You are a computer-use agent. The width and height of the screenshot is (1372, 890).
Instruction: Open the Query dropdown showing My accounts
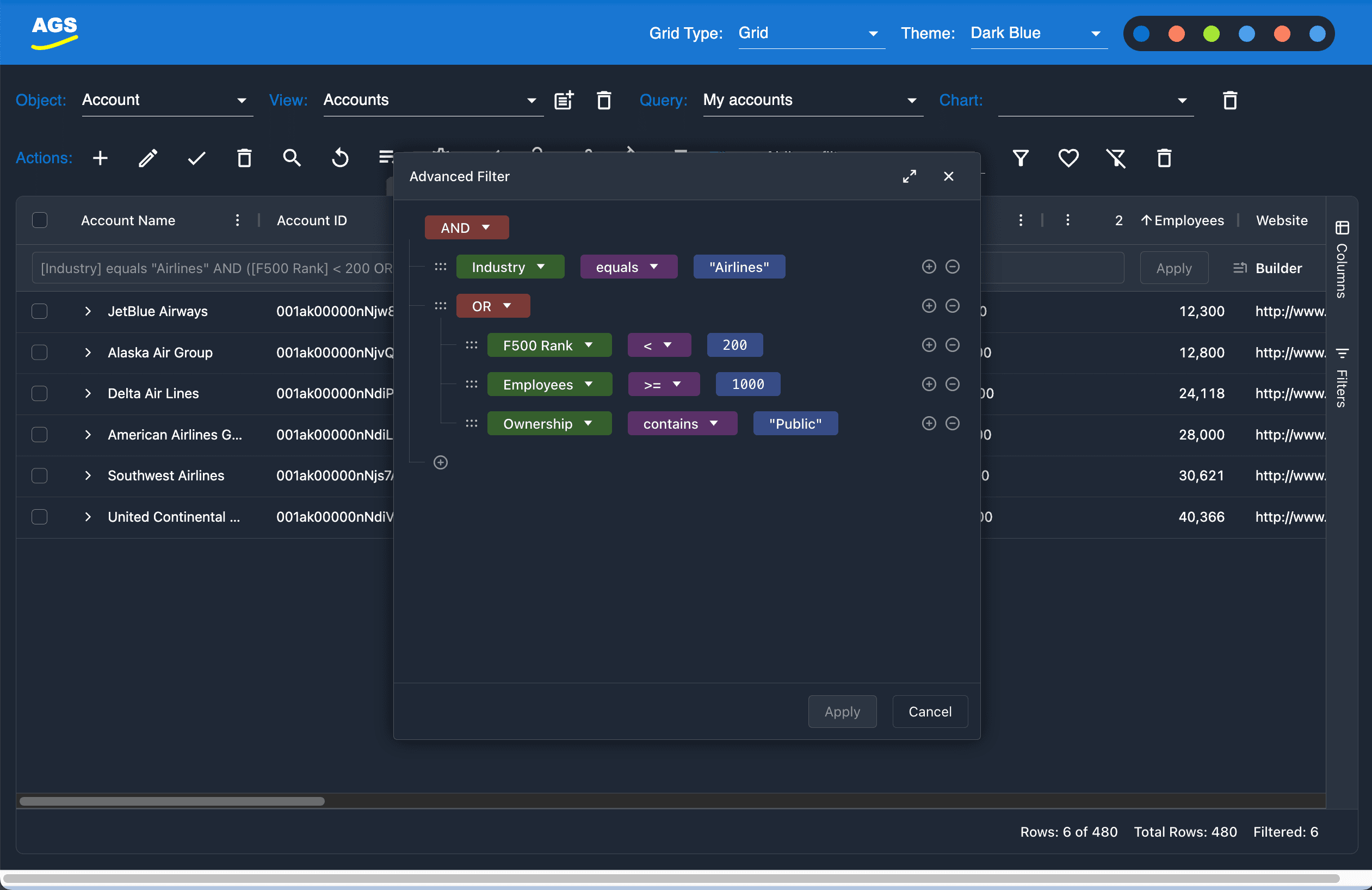click(x=813, y=100)
